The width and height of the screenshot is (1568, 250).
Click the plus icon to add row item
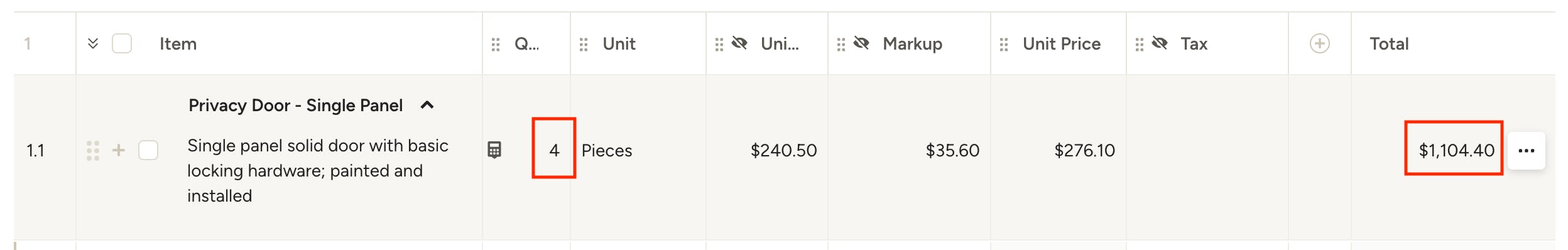(118, 150)
